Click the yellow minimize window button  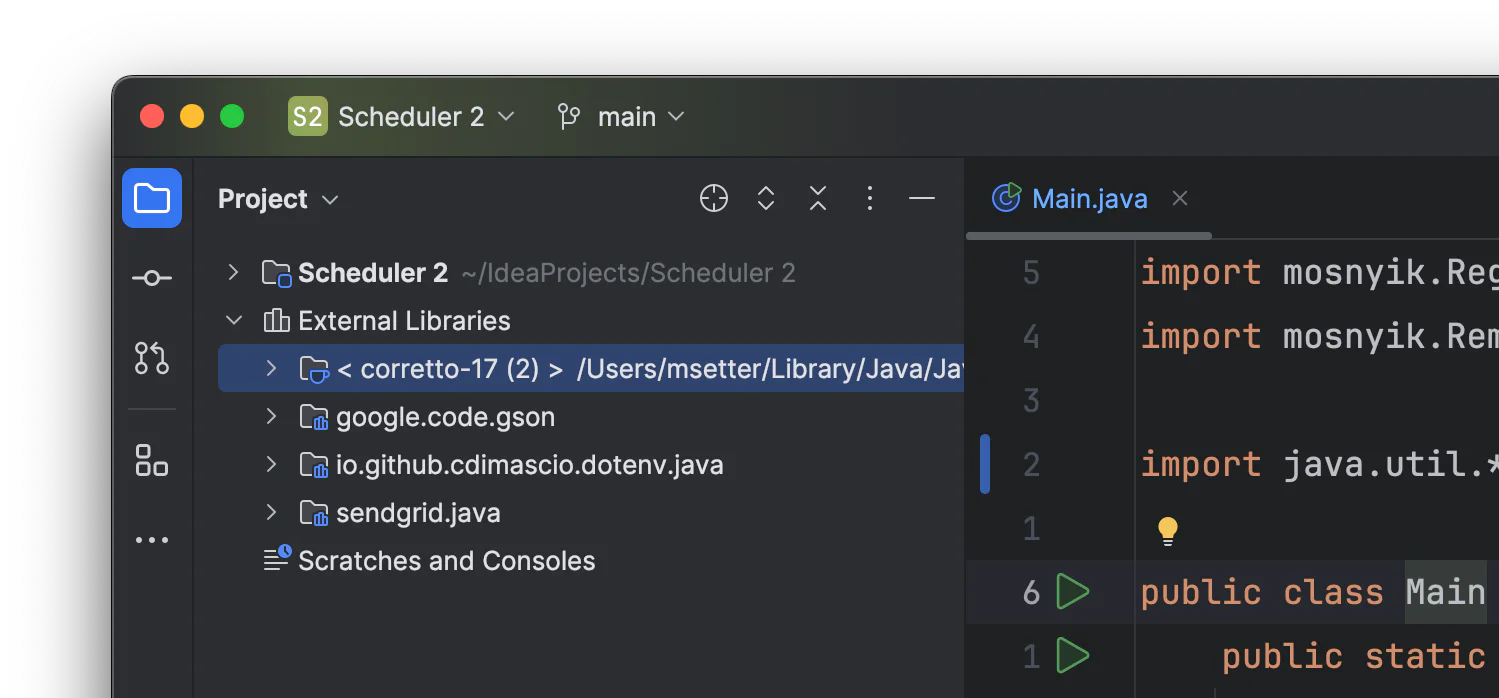point(192,116)
